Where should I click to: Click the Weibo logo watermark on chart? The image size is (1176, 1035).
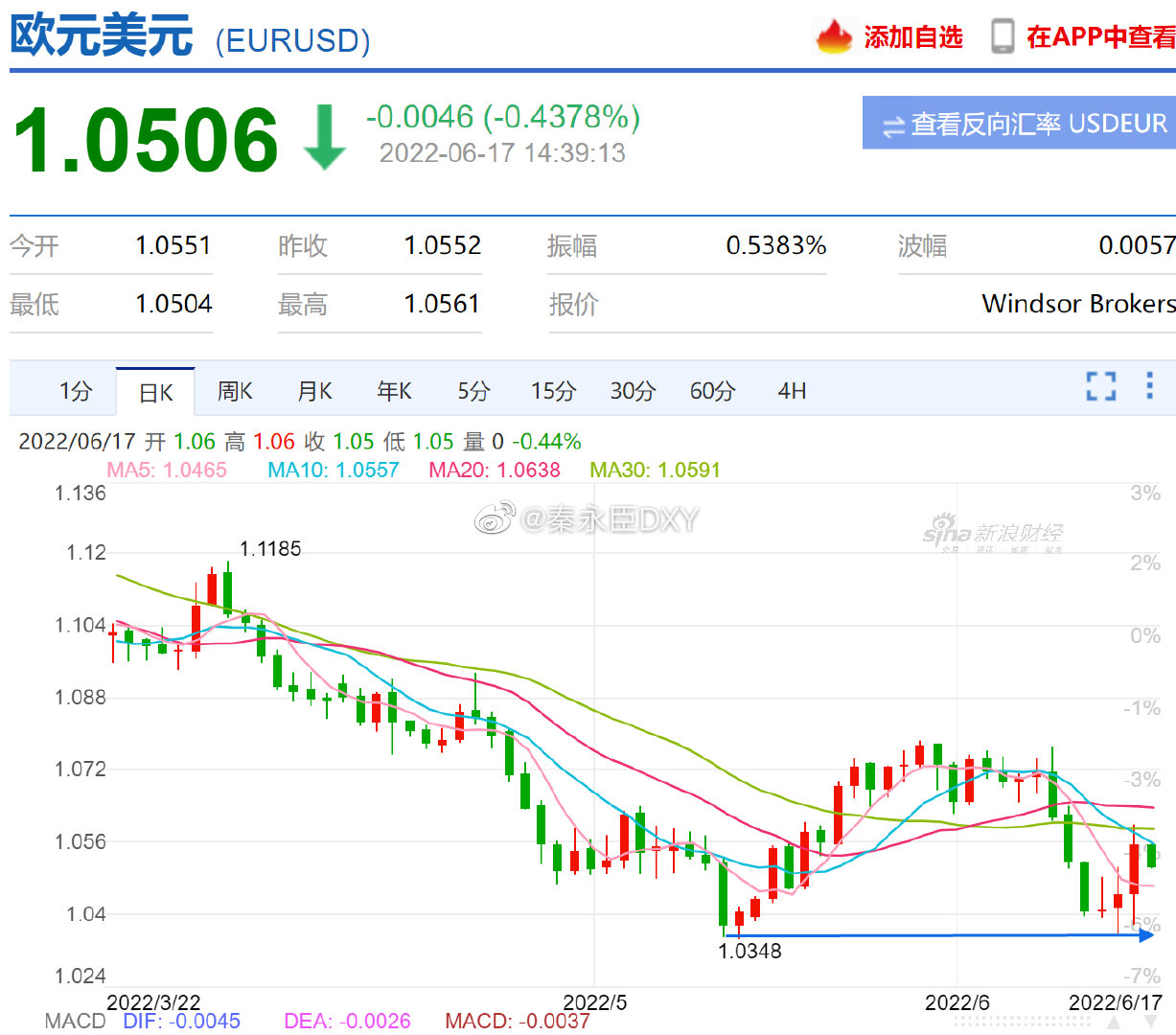pos(495,519)
